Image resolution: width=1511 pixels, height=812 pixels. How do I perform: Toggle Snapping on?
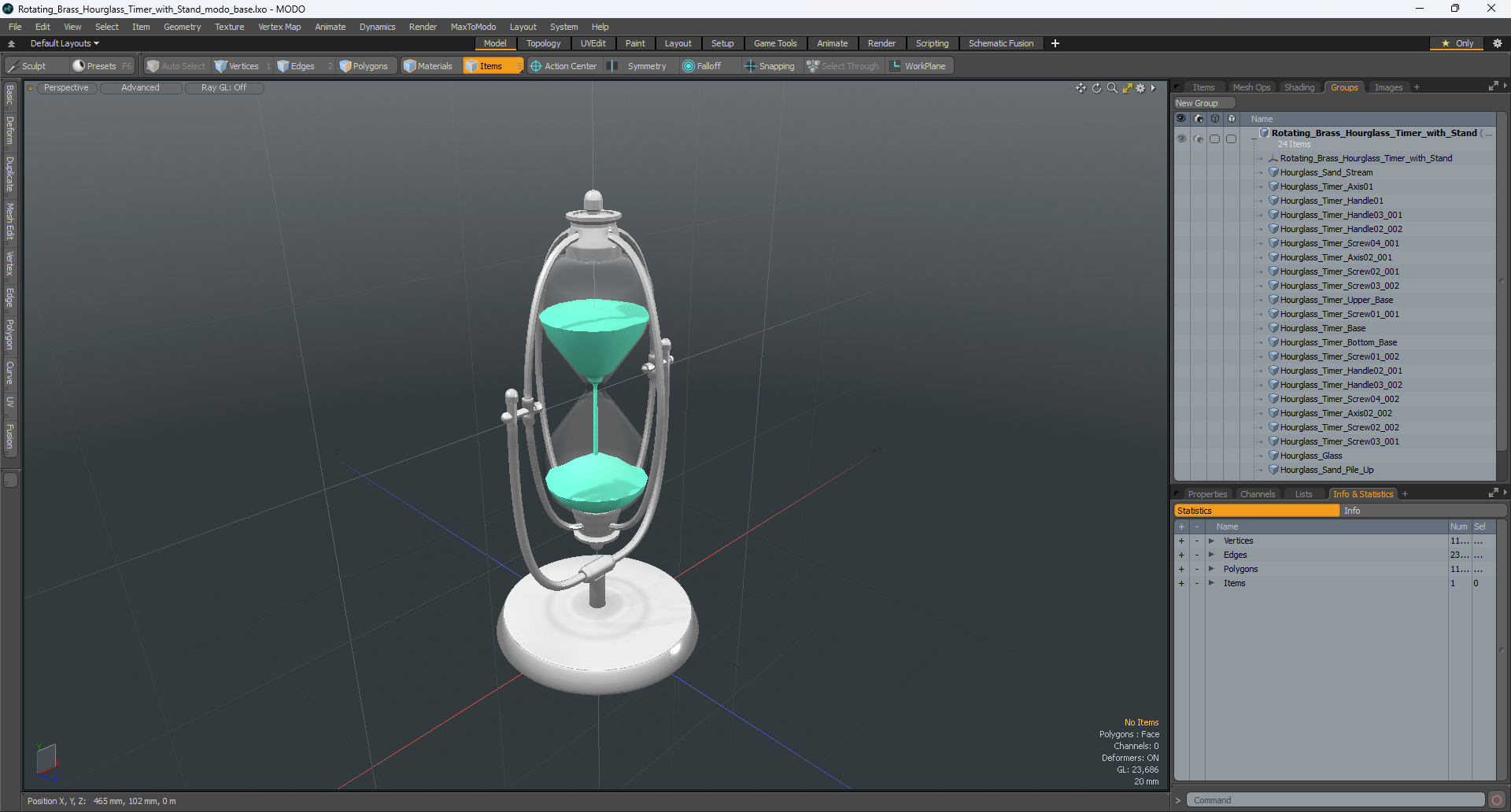point(770,66)
